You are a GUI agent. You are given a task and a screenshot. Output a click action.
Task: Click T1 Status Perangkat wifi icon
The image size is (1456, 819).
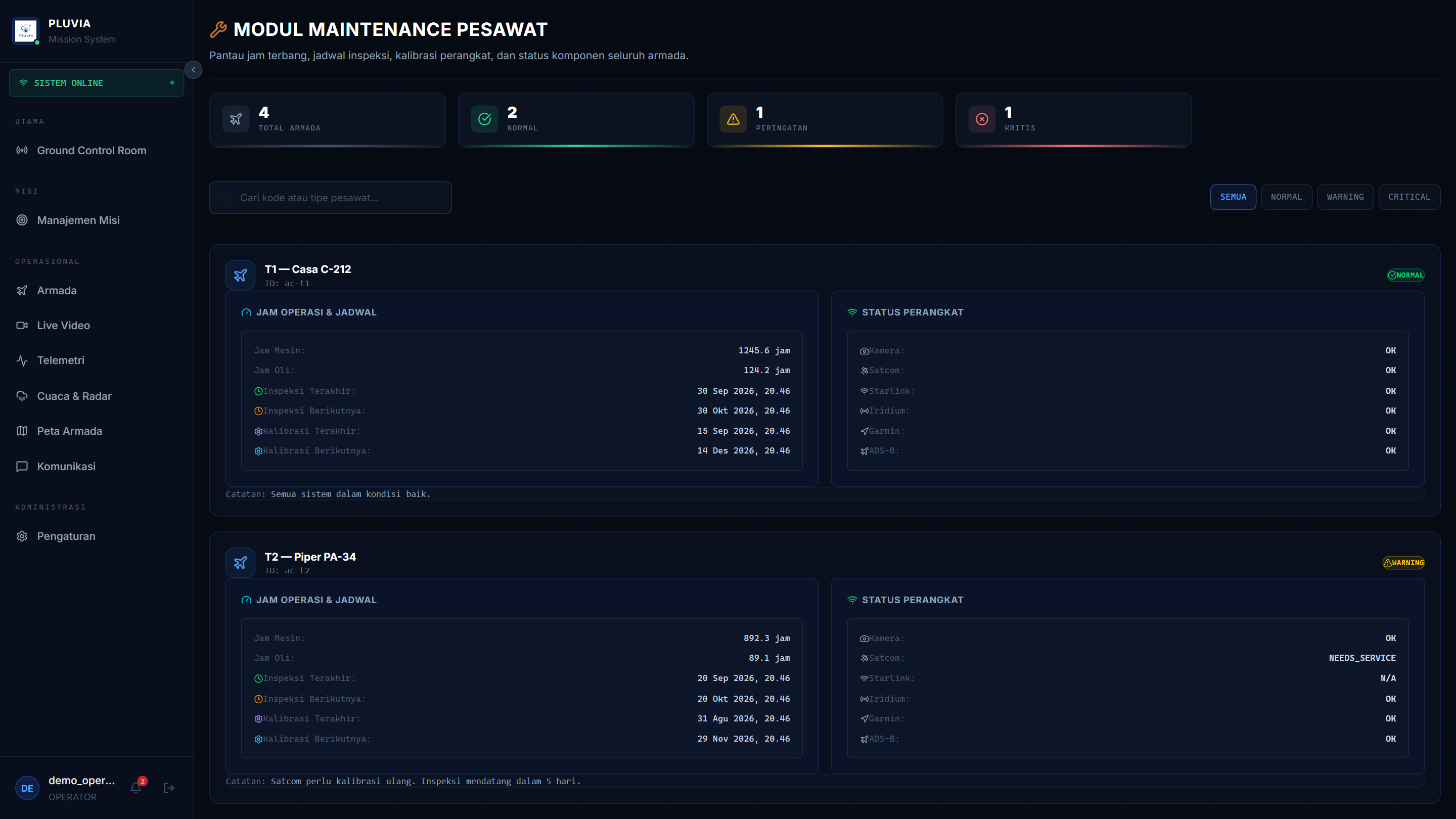[852, 312]
